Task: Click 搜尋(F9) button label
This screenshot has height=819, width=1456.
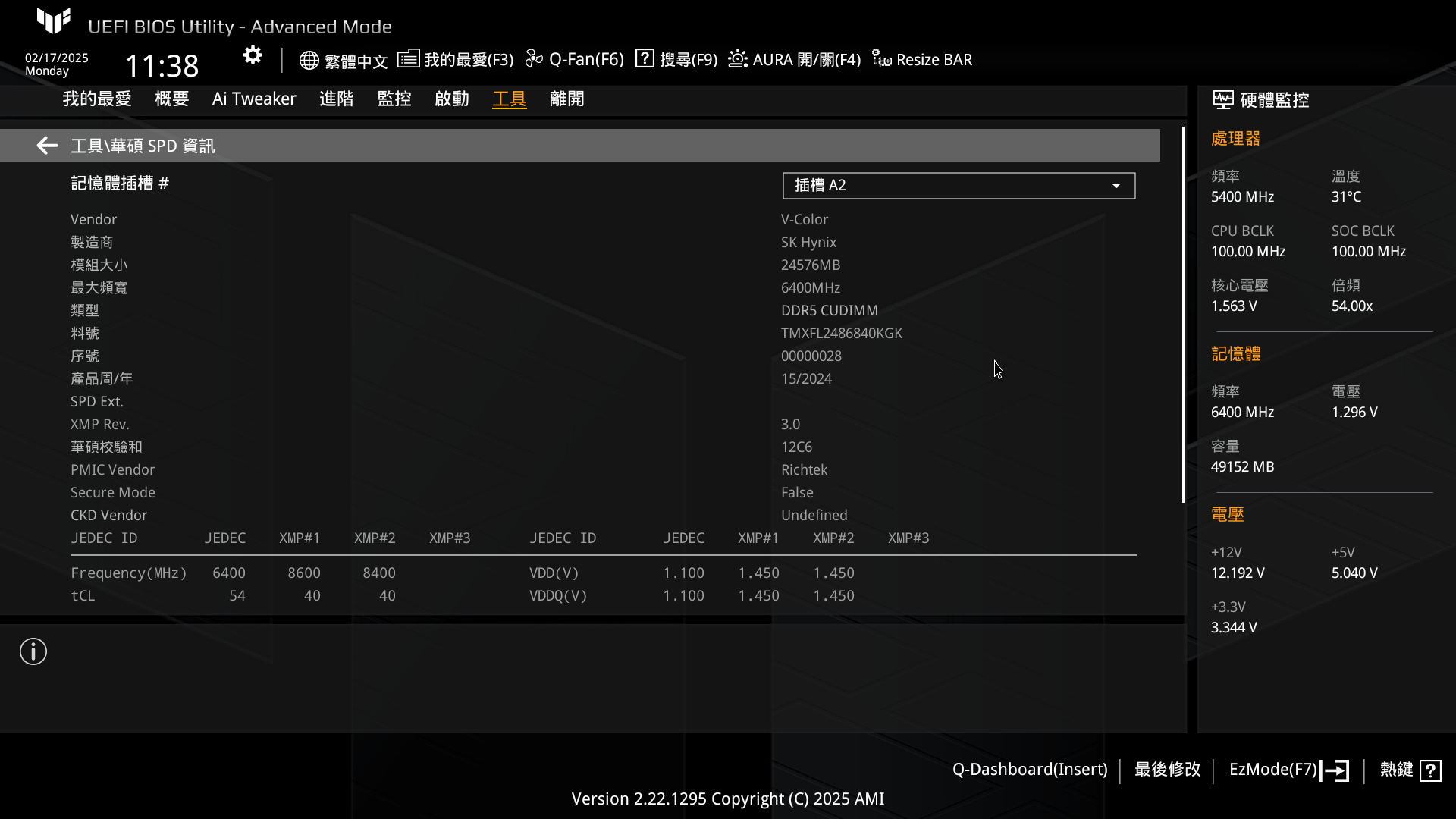Action: 689,60
